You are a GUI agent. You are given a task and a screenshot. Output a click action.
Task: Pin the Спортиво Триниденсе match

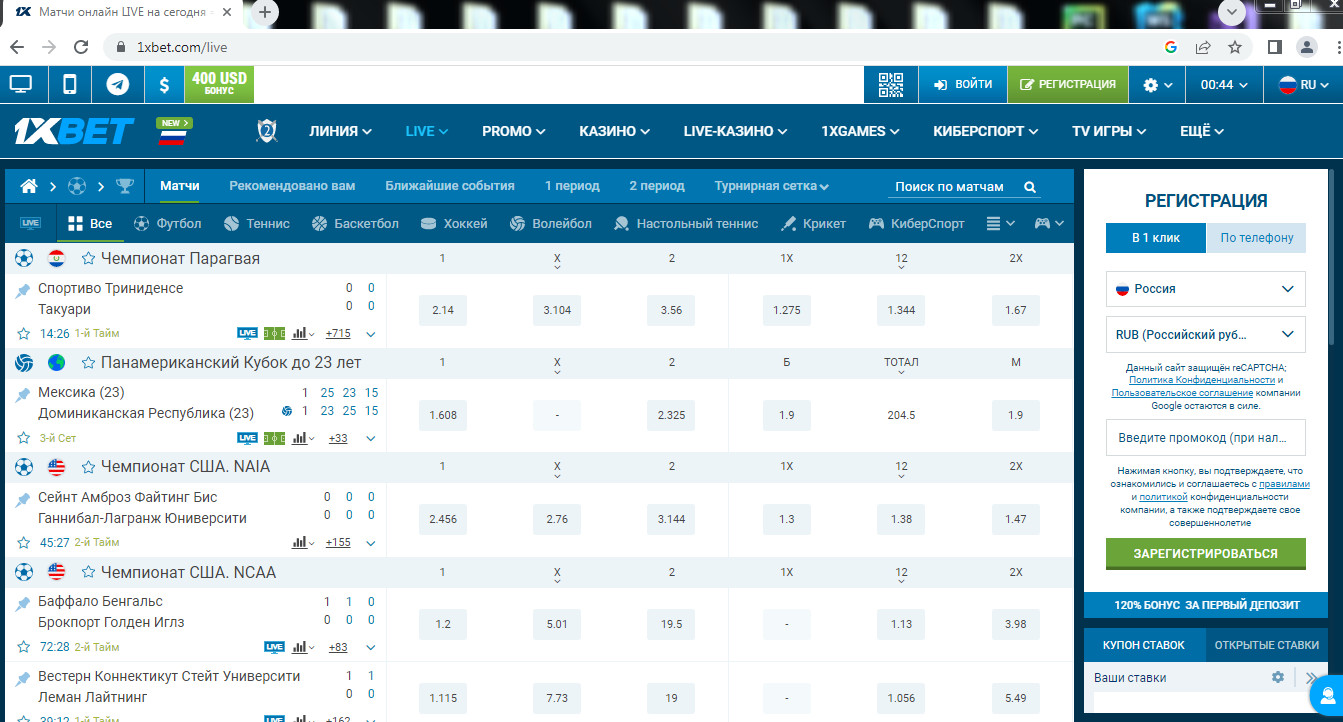(23, 290)
